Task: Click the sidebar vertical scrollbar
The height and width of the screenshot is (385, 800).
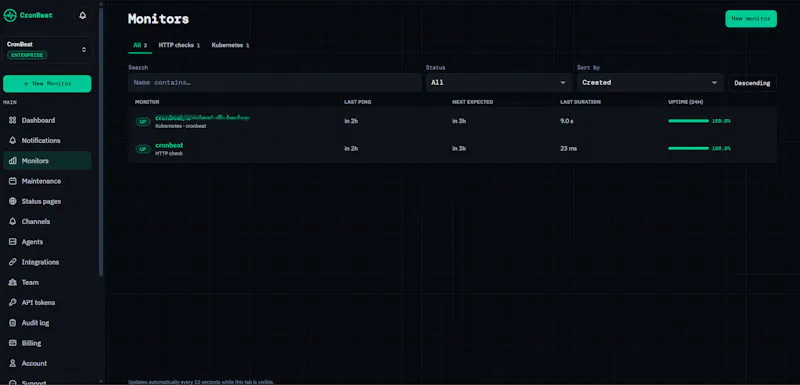Action: 101,143
